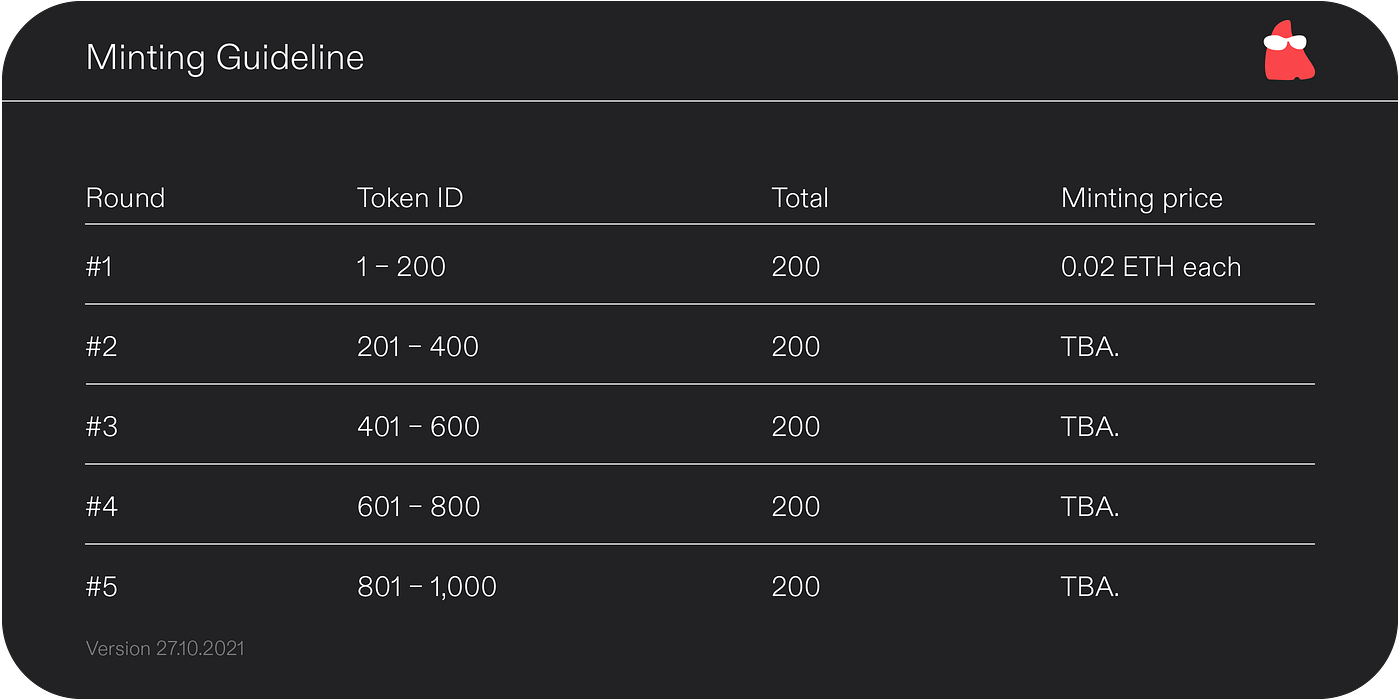The height and width of the screenshot is (700, 1400).
Task: Click the total 200 in round #5 row
Action: coord(796,587)
